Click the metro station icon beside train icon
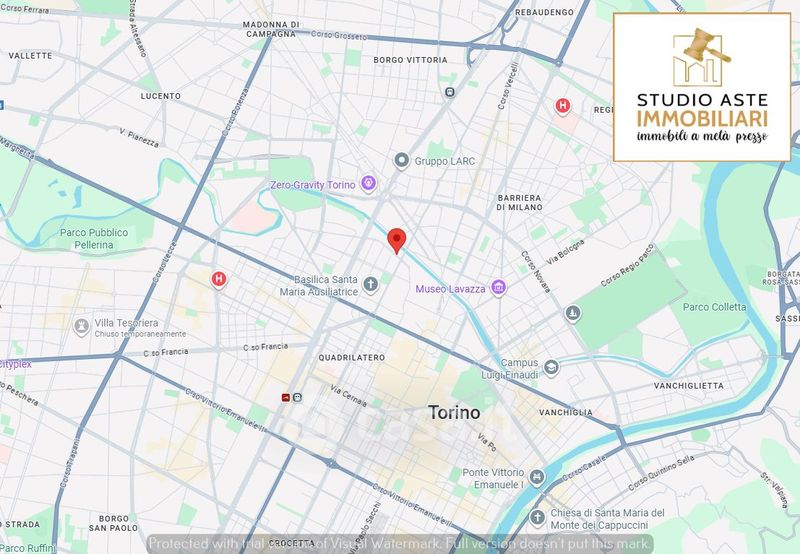 298,397
